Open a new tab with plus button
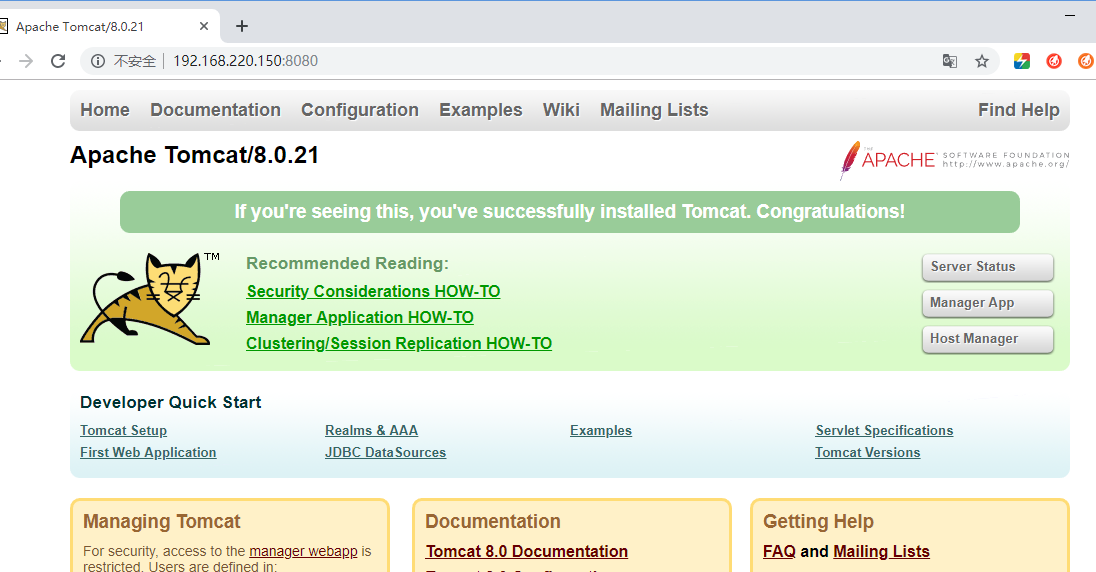Screen dimensions: 1096x572 point(242,27)
